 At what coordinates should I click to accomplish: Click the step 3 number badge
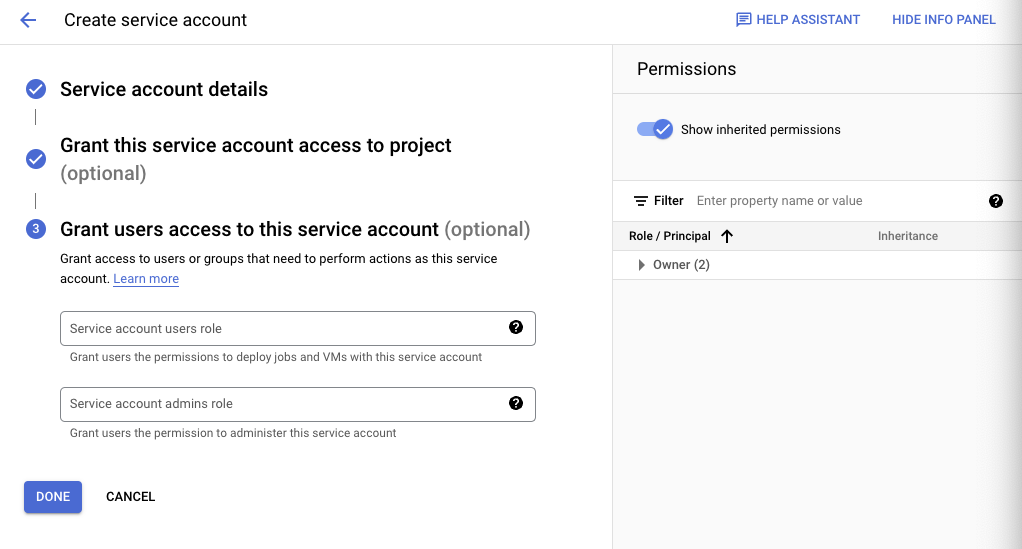(36, 229)
